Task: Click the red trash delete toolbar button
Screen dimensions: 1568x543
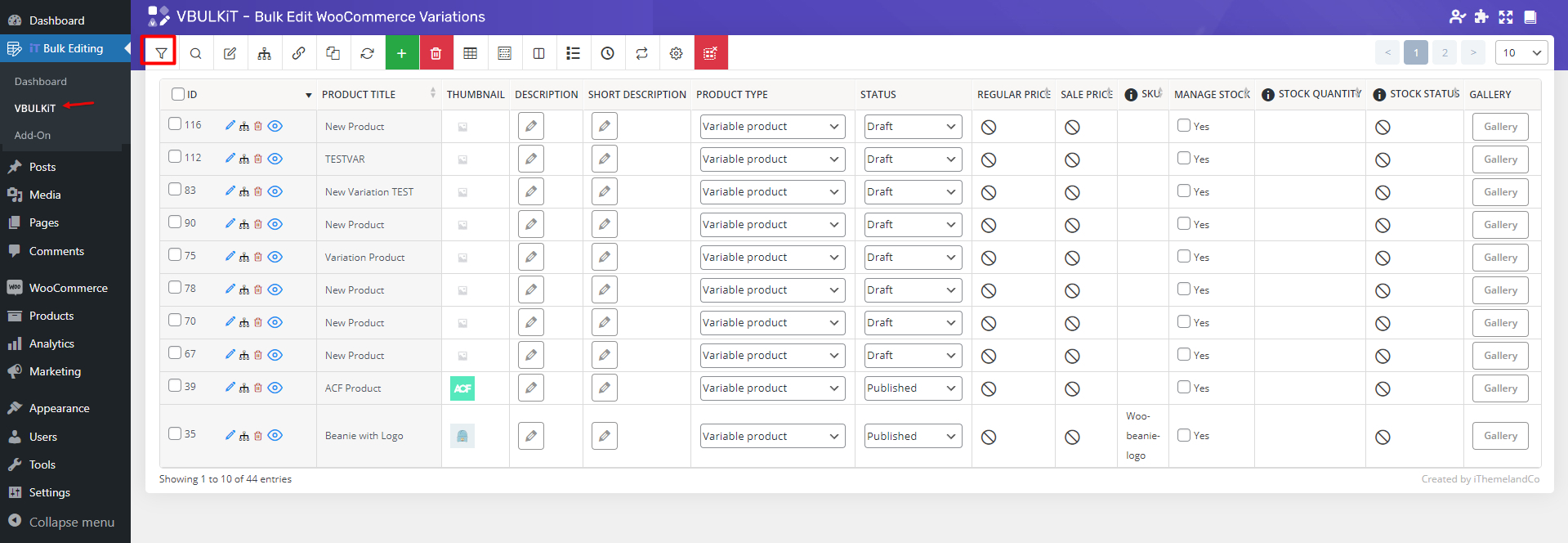Action: click(436, 53)
